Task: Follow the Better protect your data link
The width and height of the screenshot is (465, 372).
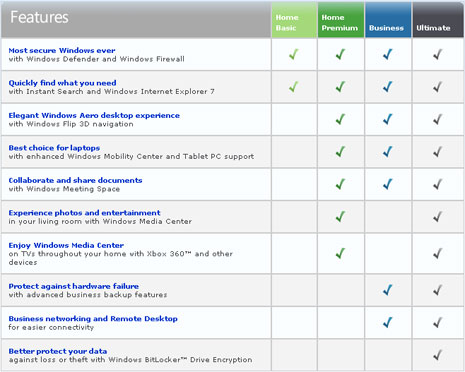Action: (58, 351)
